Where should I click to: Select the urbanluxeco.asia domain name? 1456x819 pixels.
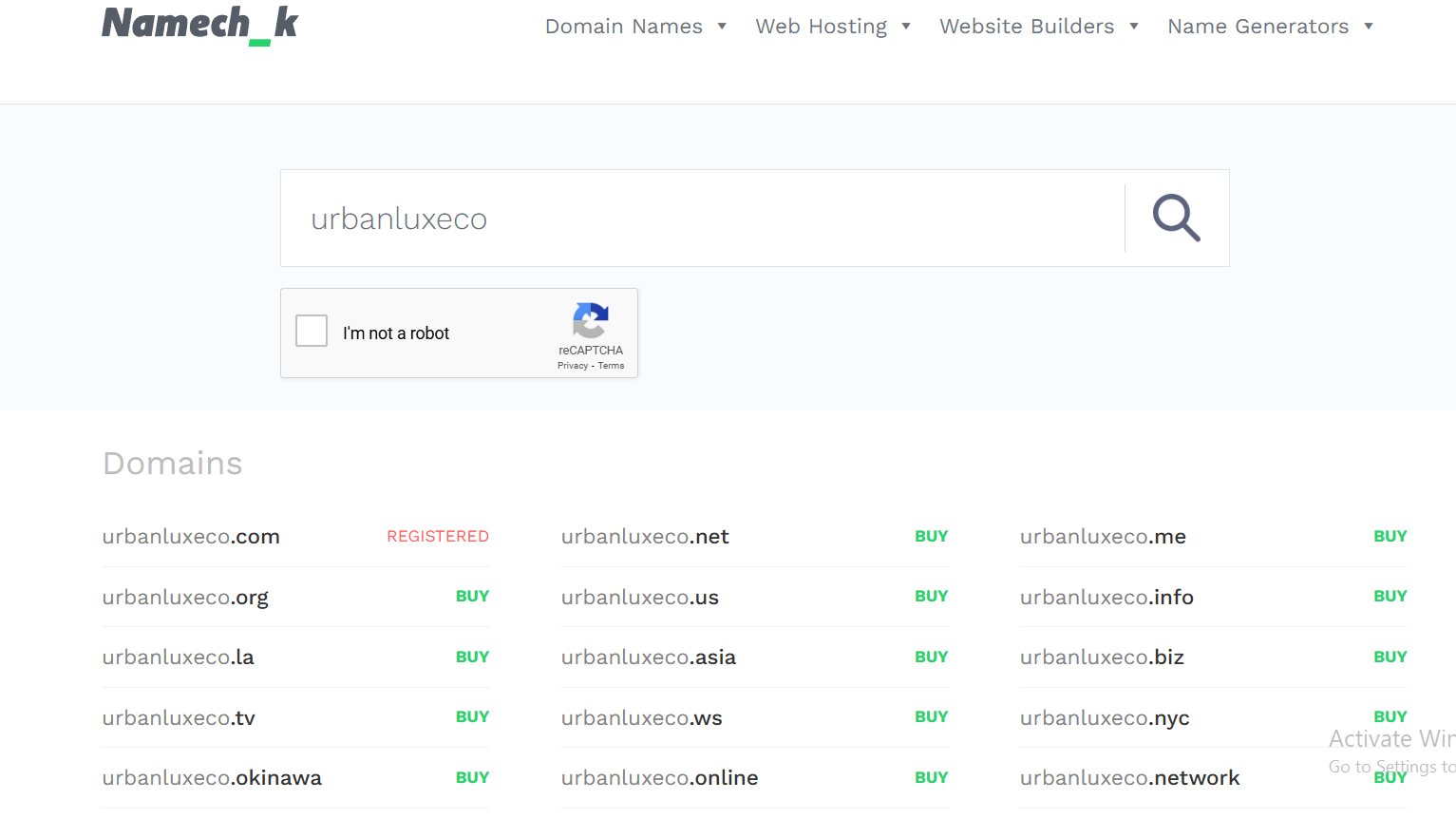coord(648,657)
